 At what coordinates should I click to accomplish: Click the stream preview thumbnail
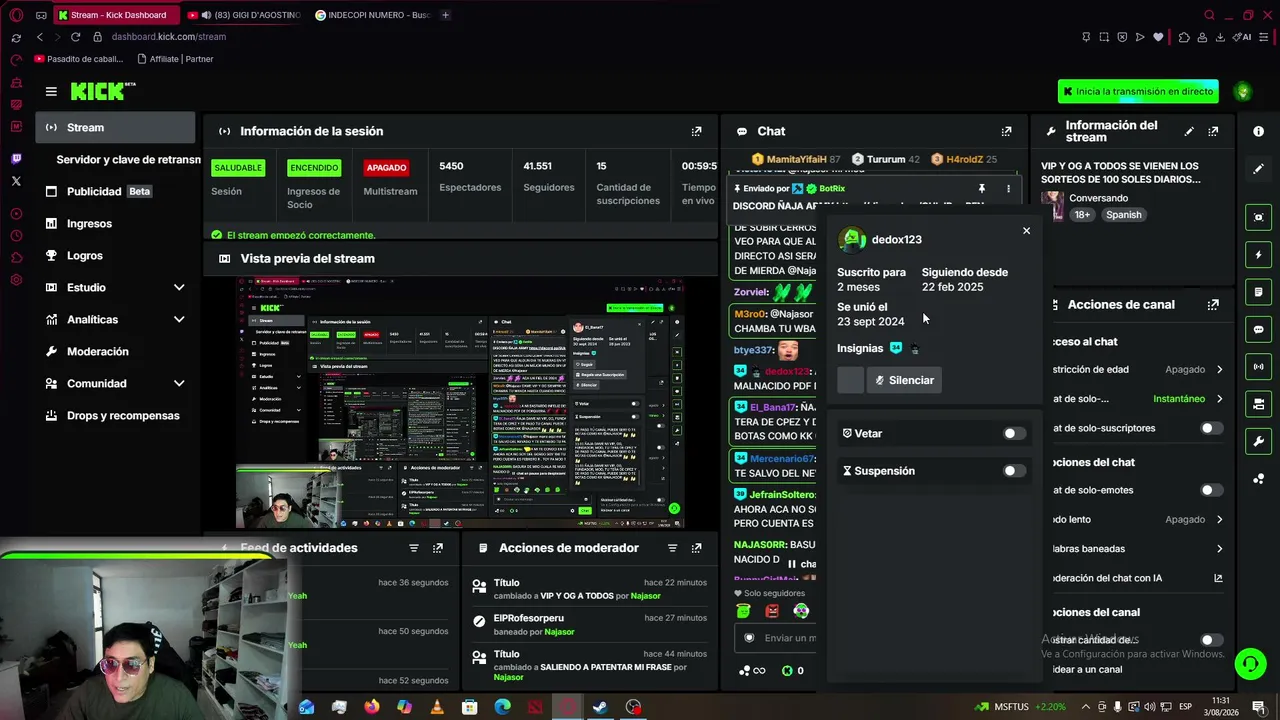pyautogui.click(x=460, y=402)
